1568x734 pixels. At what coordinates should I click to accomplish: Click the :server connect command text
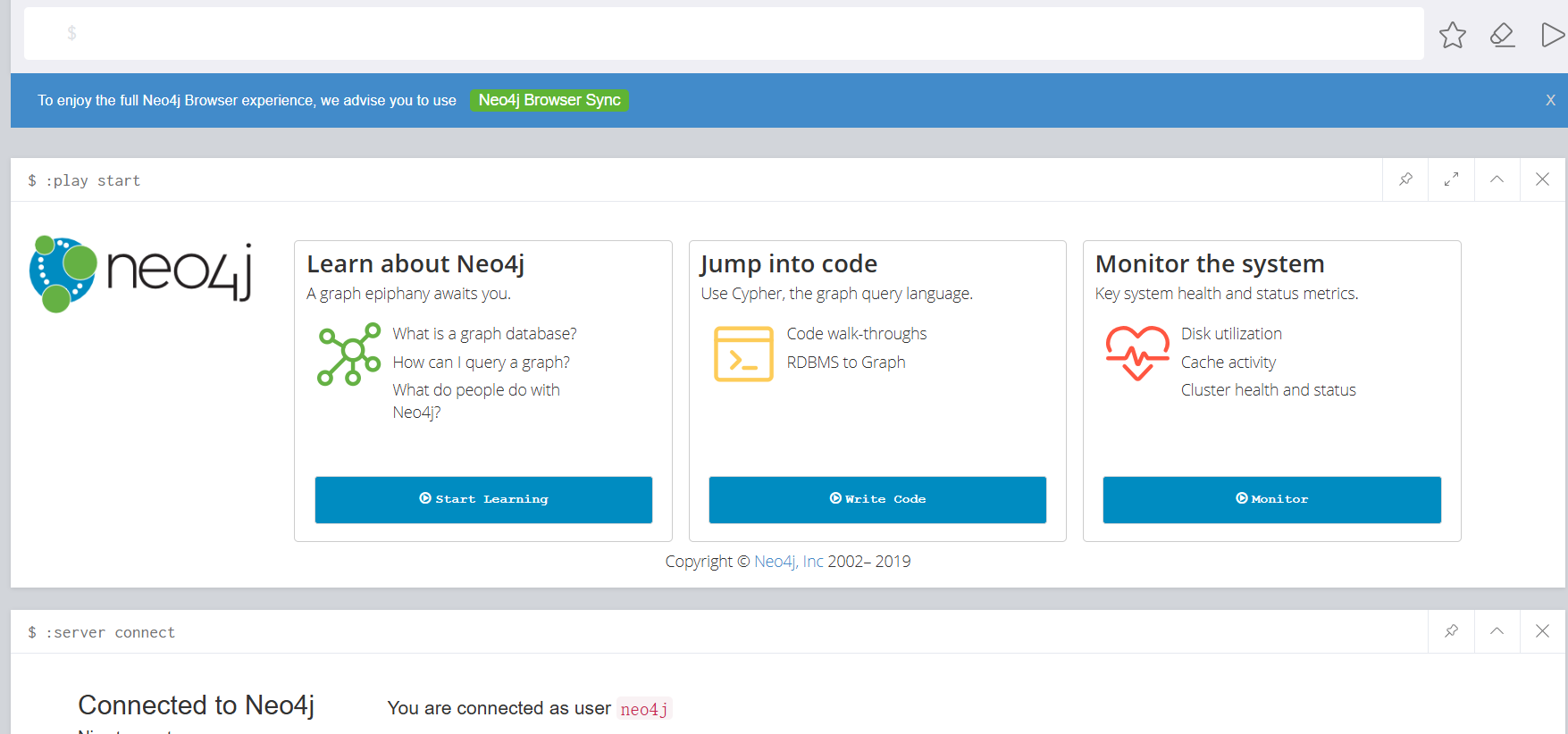point(111,632)
